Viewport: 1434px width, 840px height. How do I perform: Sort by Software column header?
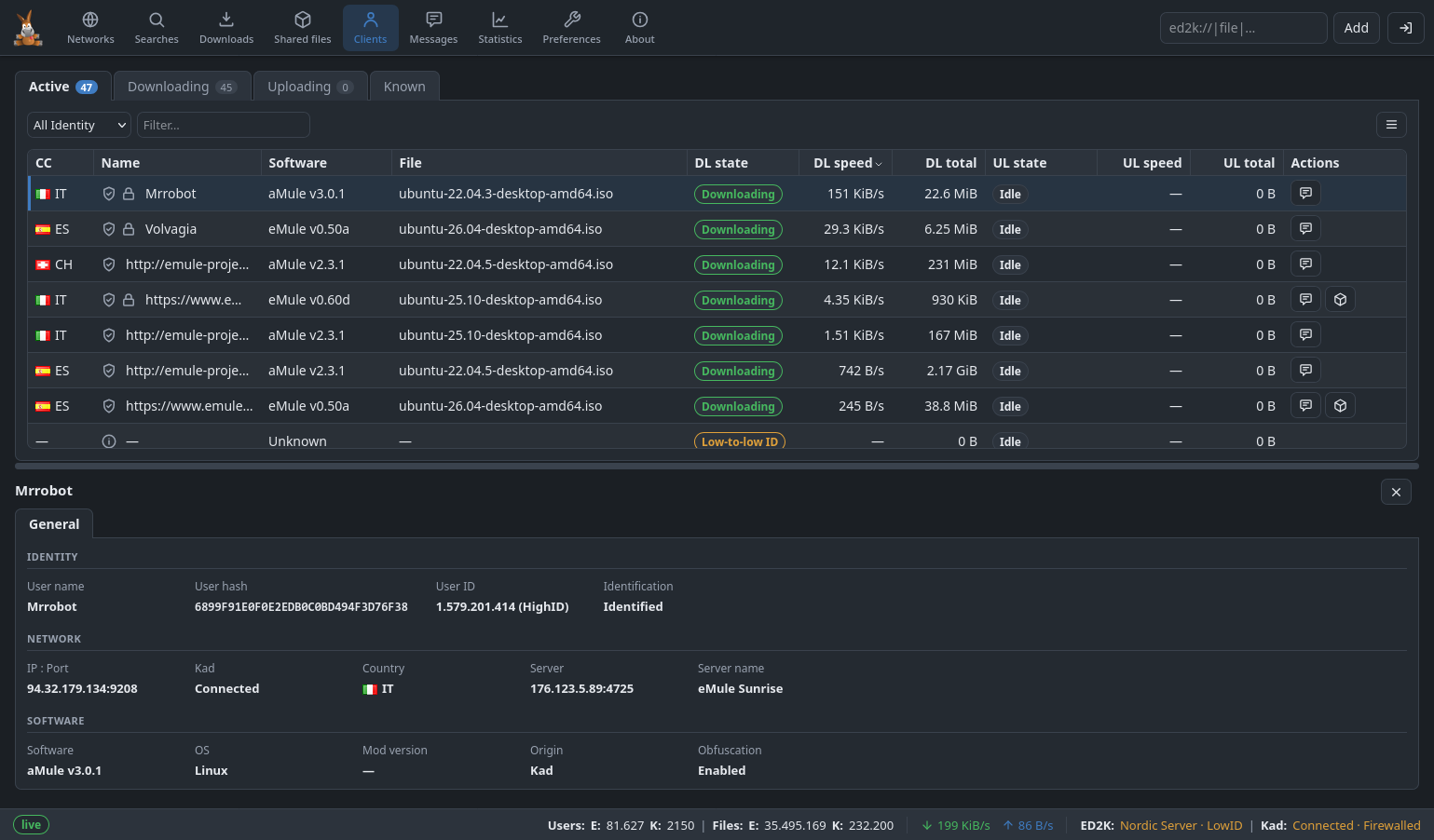point(326,163)
